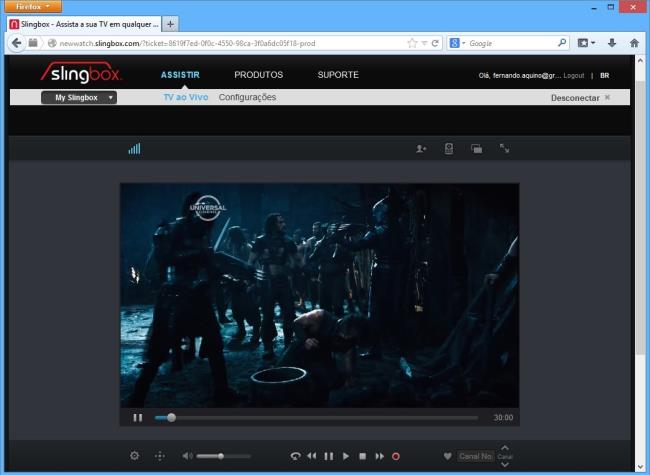Viewport: 650px width, 475px height.
Task: Click the browser back arrow button
Action: pos(17,43)
